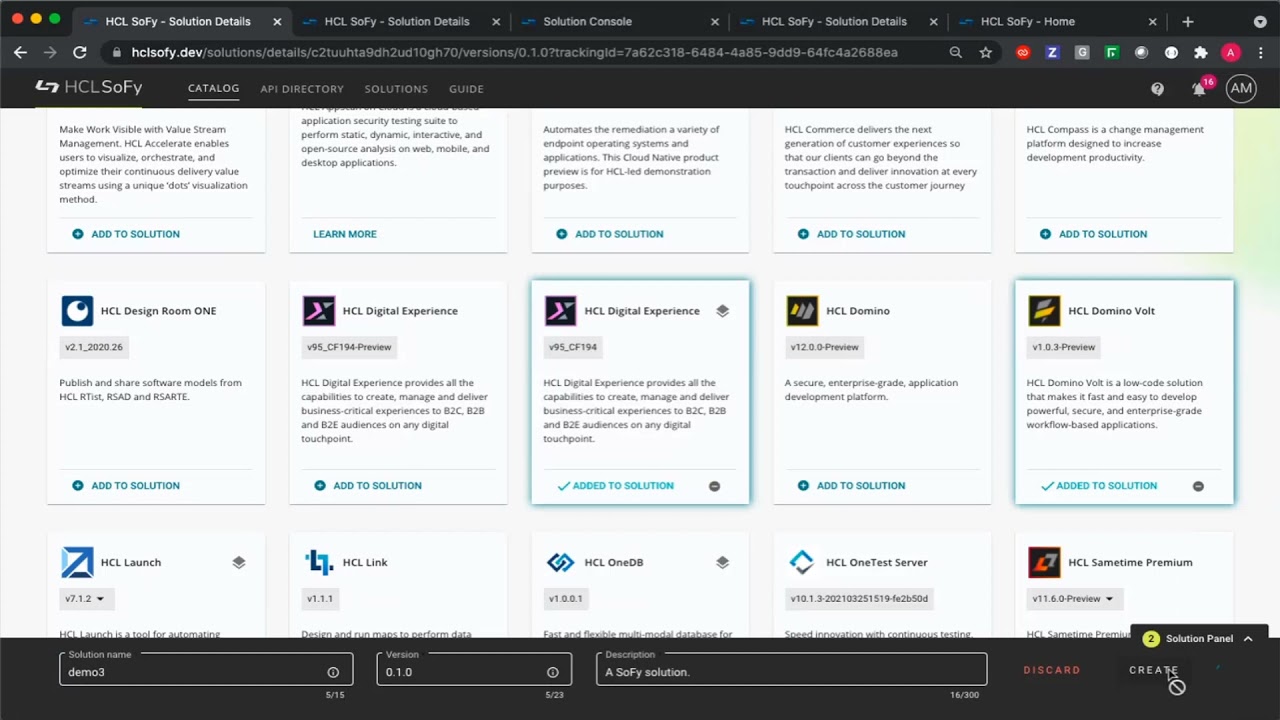Click the Chrome profile avatar A
Screen dimensions: 1280x720
[x=1231, y=52]
